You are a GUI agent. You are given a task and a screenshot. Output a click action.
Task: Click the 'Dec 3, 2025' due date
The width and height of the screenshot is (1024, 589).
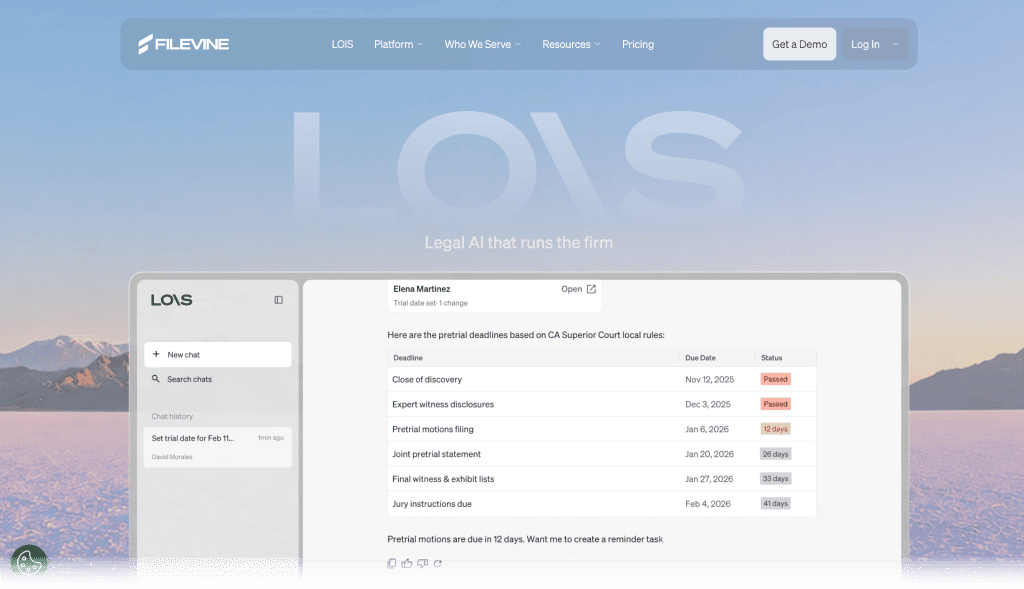coord(707,404)
